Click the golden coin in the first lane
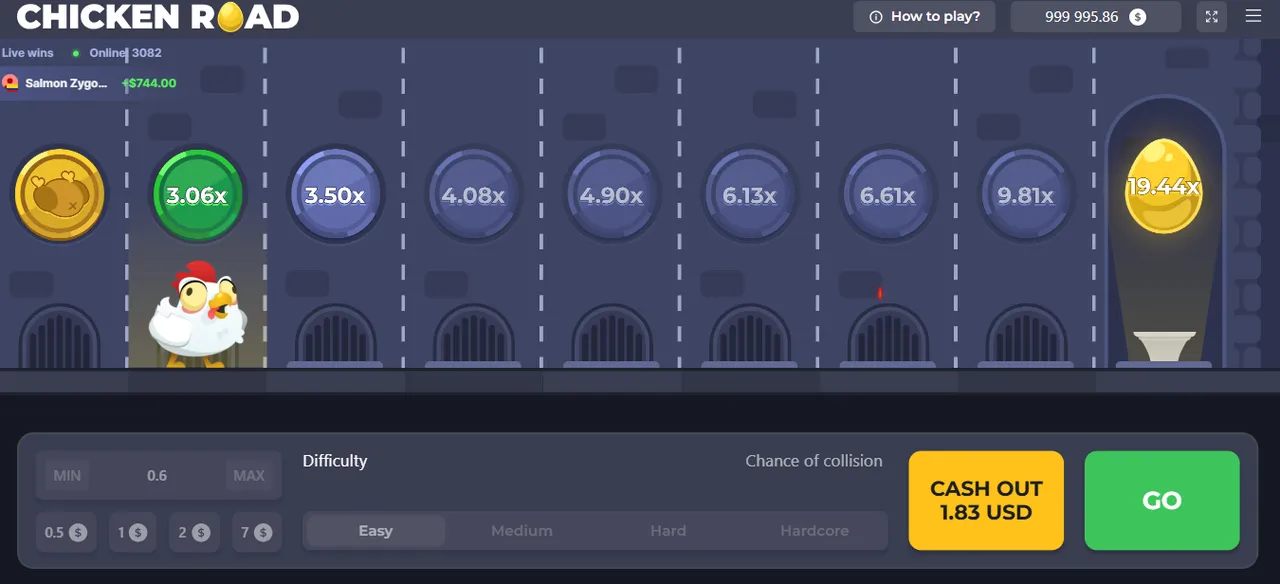 pyautogui.click(x=59, y=195)
